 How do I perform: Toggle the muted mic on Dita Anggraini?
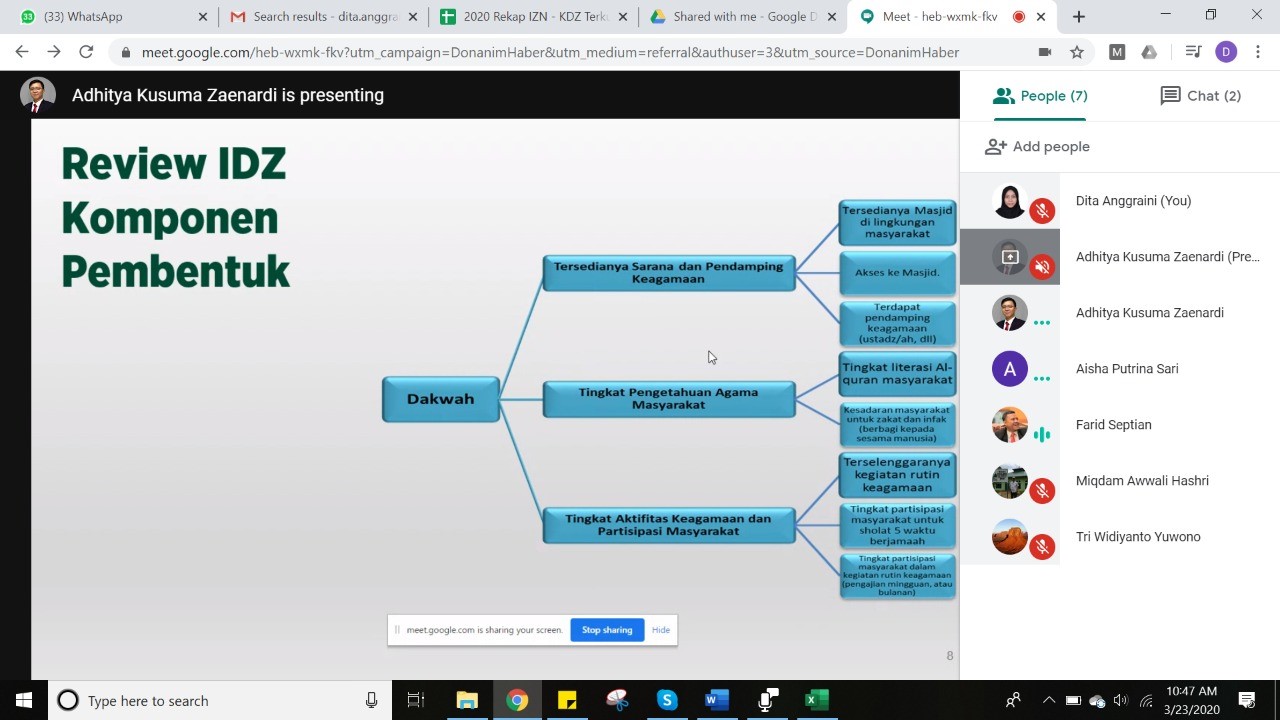tap(1042, 211)
